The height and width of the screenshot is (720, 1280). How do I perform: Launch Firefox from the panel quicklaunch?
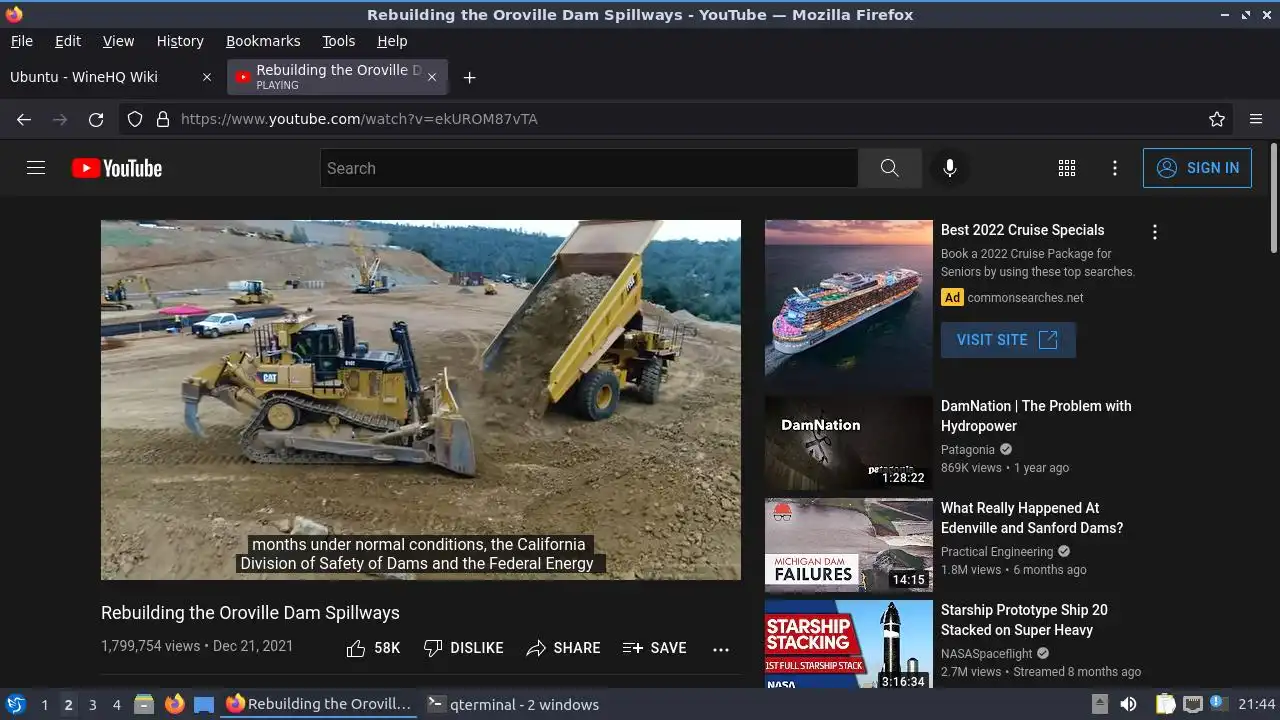(x=174, y=704)
